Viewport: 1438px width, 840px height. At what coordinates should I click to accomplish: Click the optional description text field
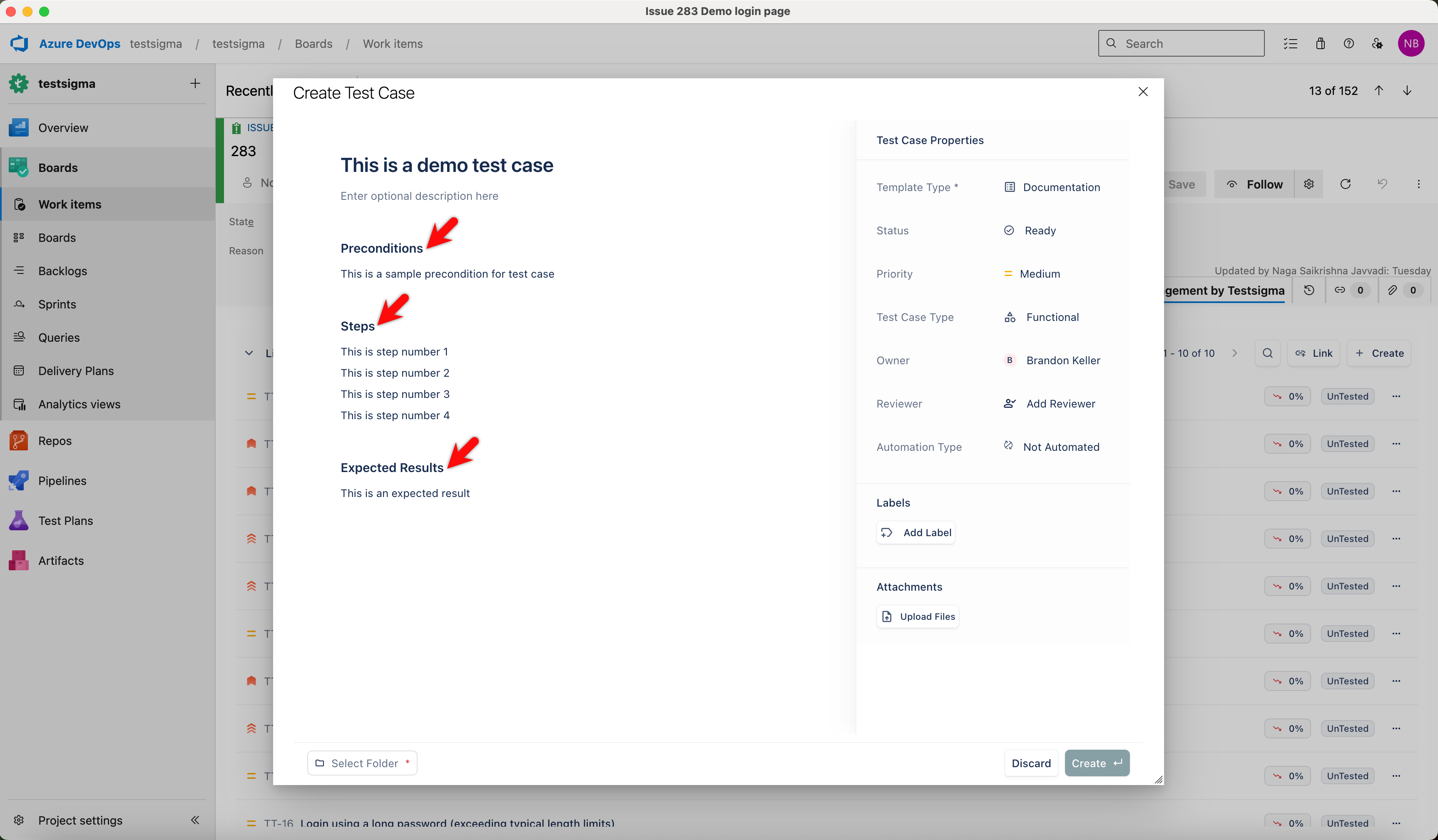coord(419,196)
